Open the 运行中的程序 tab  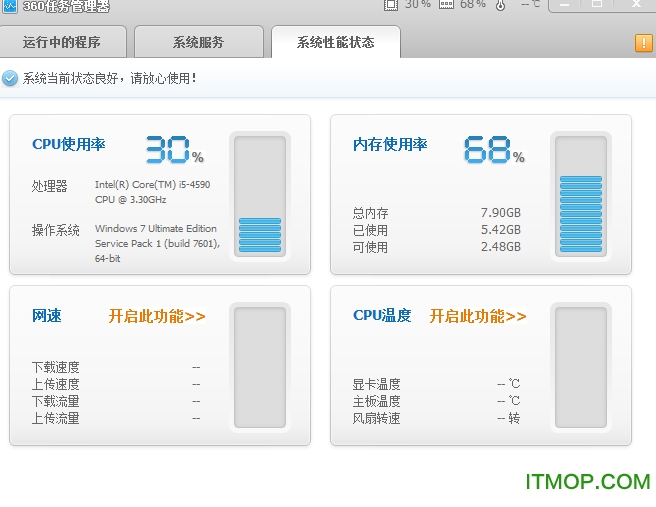coord(63,42)
